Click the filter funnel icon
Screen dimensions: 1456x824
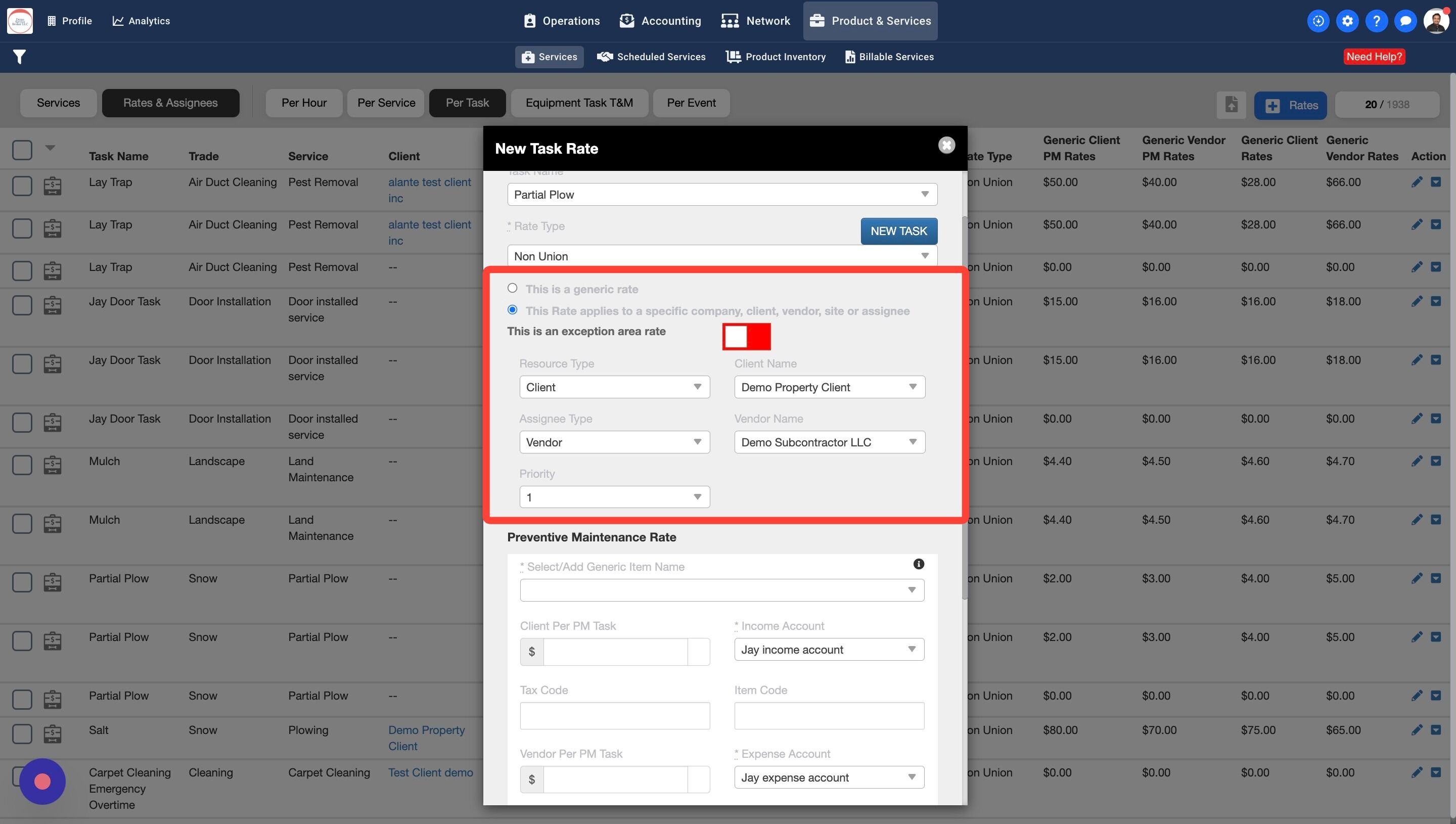(19, 57)
